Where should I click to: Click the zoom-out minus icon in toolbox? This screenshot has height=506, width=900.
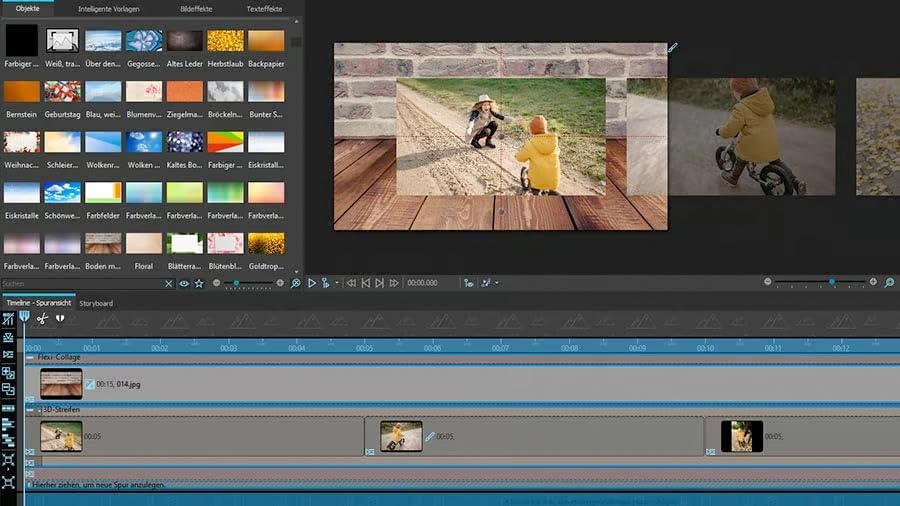coord(216,284)
